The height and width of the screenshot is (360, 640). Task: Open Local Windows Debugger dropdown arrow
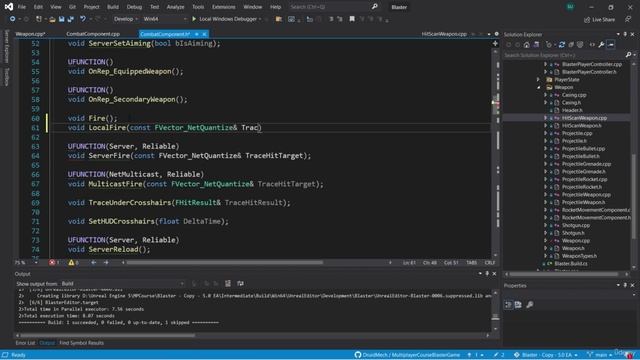pyautogui.click(x=260, y=19)
